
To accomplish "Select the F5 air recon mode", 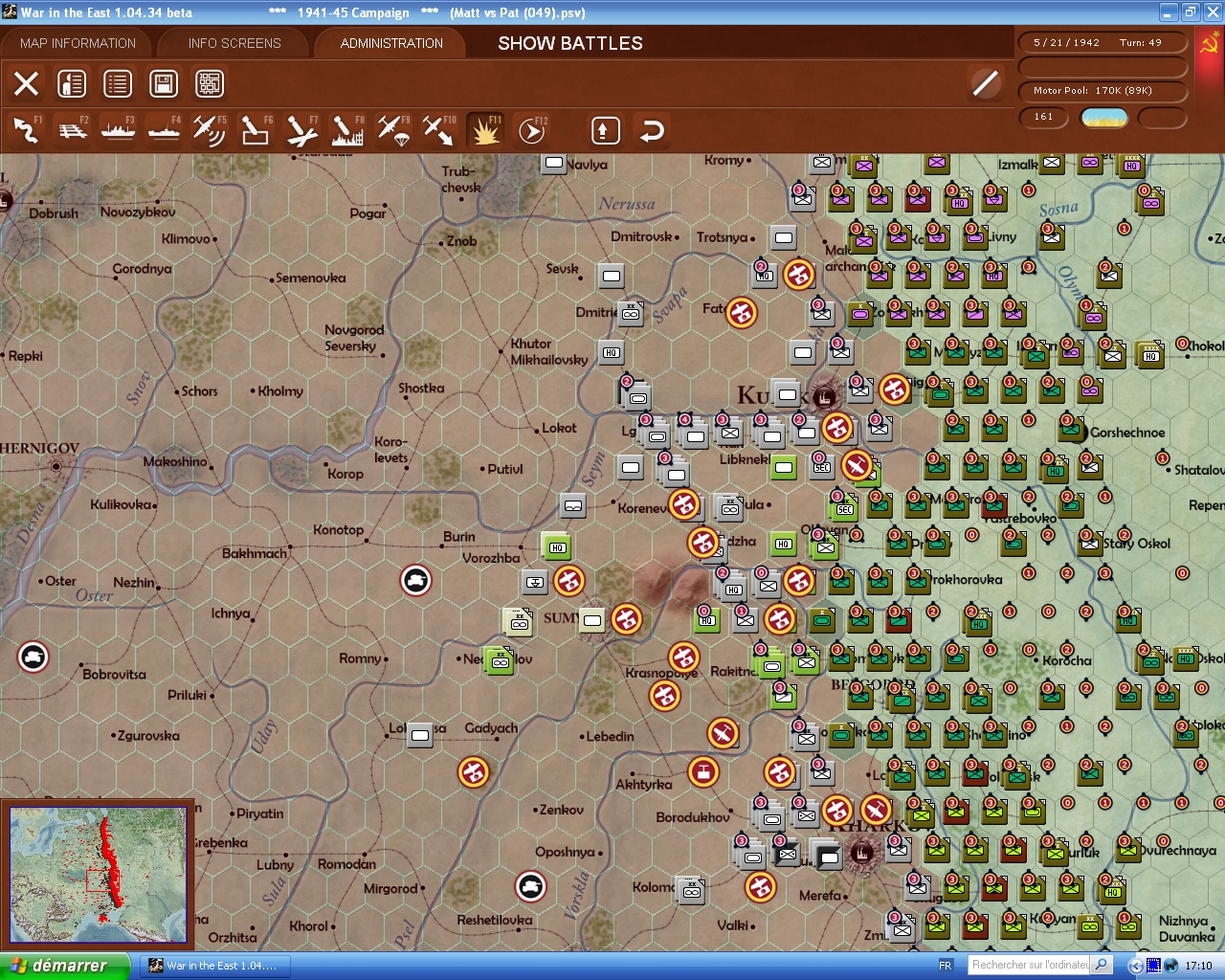I will point(210,130).
